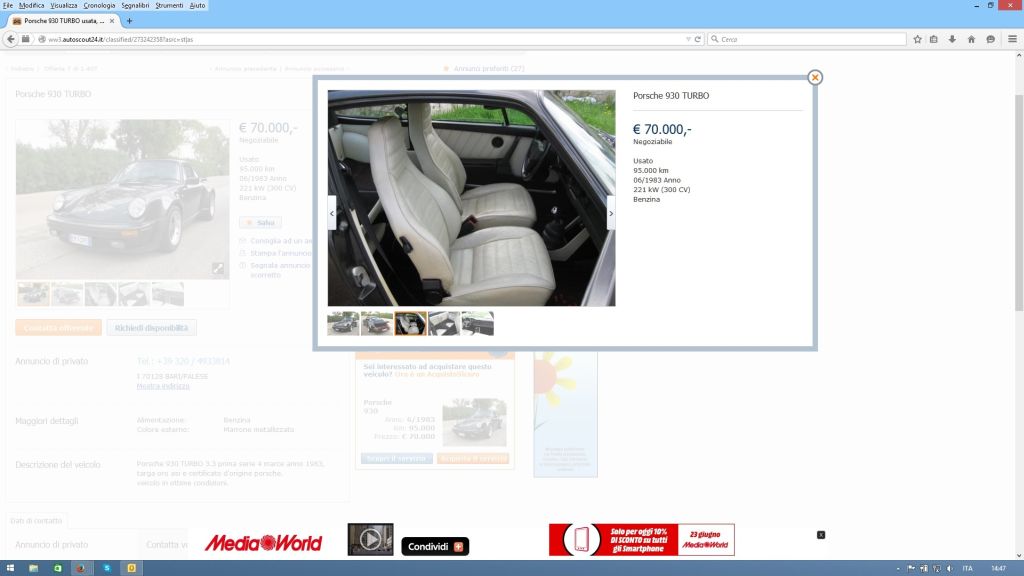Click the background Mostra indirizzo link
Viewport: 1024px width, 576px height.
point(163,386)
